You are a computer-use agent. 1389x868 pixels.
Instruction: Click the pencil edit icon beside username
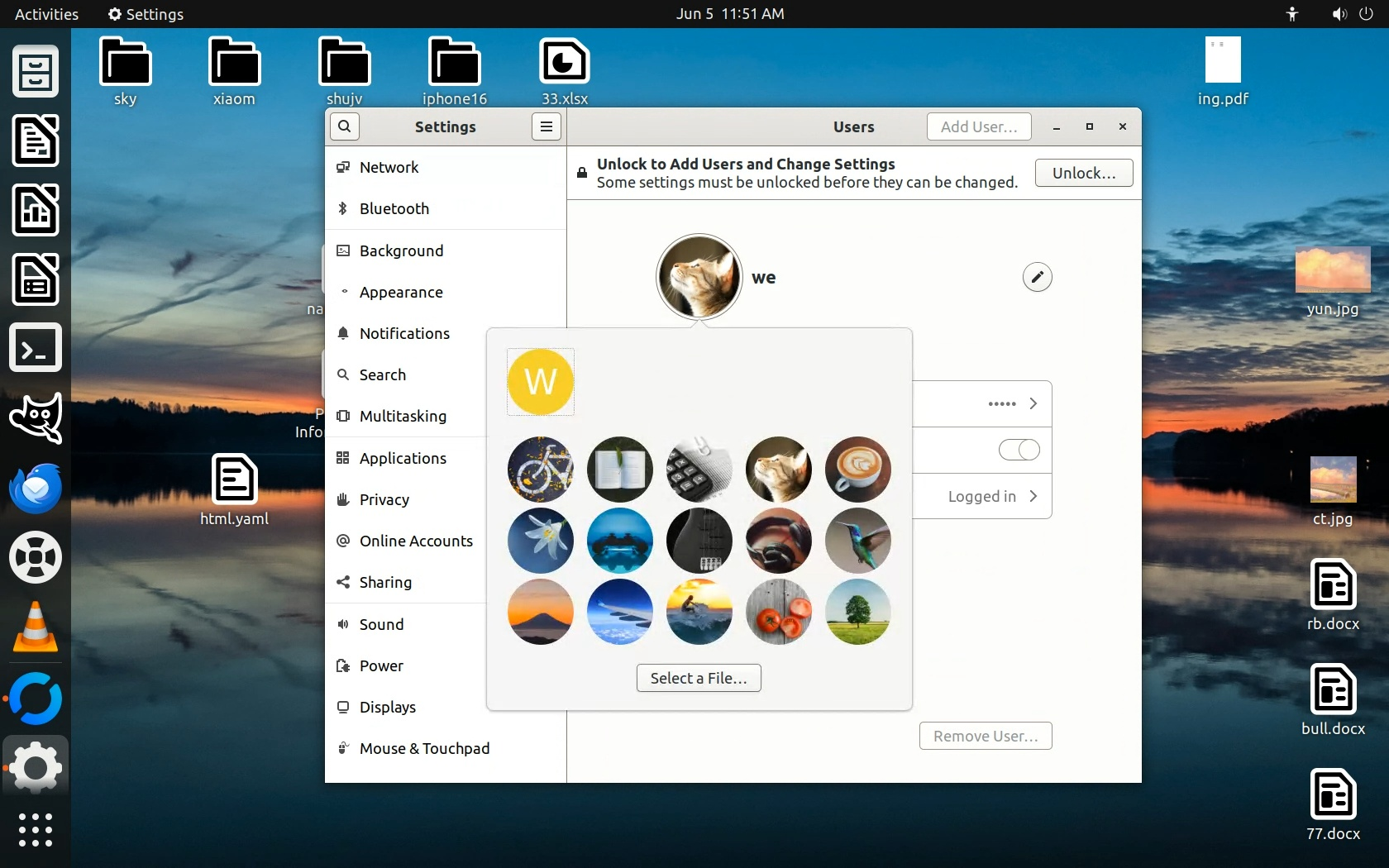(1037, 277)
